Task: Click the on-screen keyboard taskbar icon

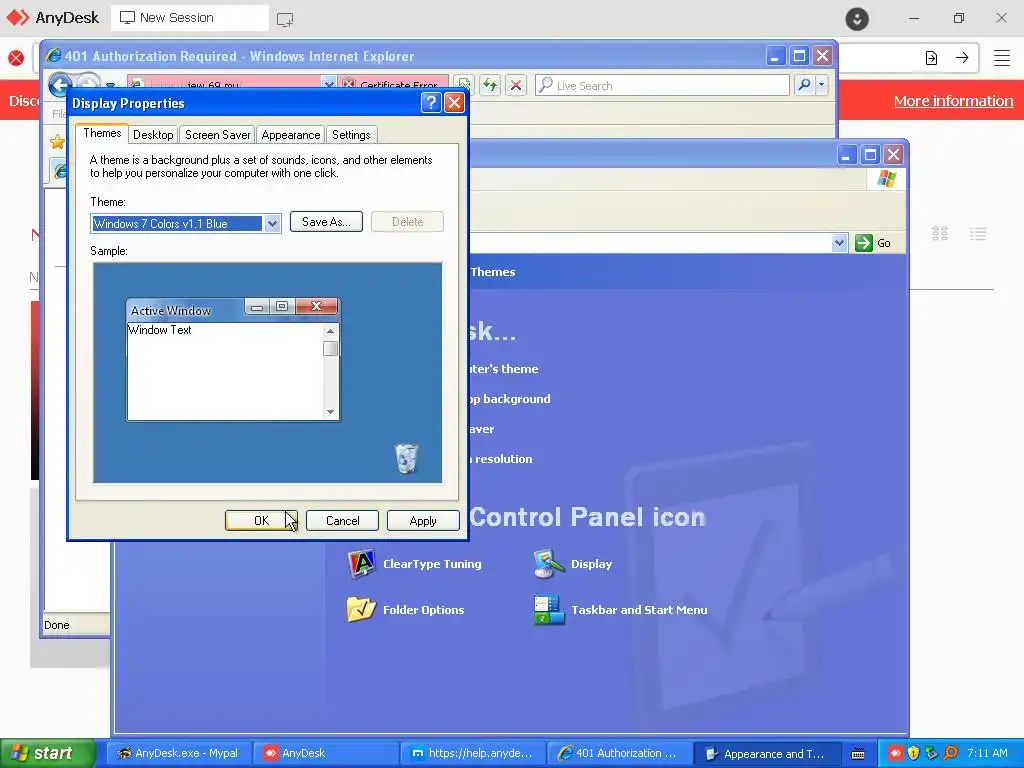Action: coord(858,754)
